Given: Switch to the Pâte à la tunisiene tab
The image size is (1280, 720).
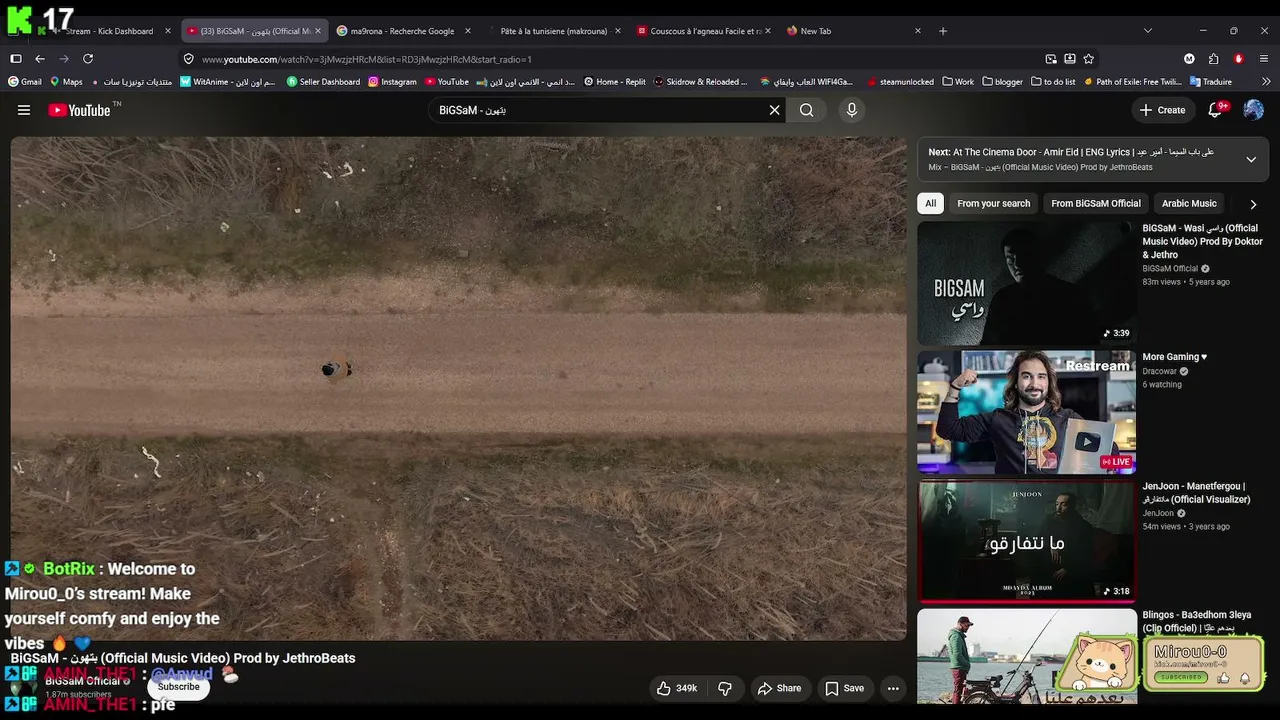Looking at the screenshot, I should [x=552, y=31].
